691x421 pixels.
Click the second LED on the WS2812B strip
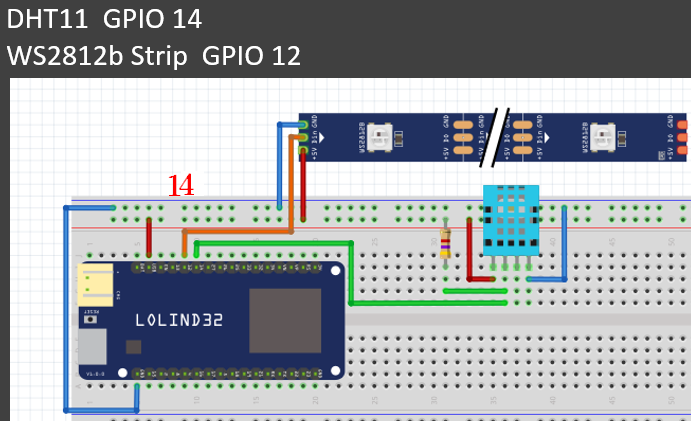tap(603, 135)
